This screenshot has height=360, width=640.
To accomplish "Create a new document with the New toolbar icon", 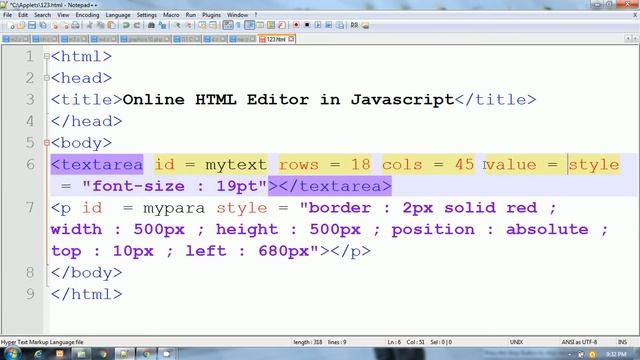I will 11,25.
